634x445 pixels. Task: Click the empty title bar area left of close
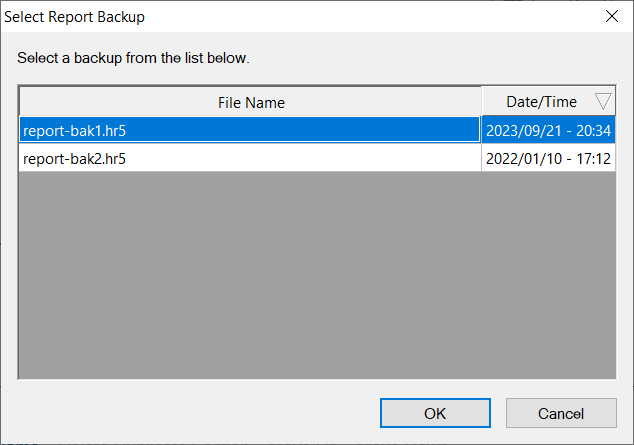point(400,16)
